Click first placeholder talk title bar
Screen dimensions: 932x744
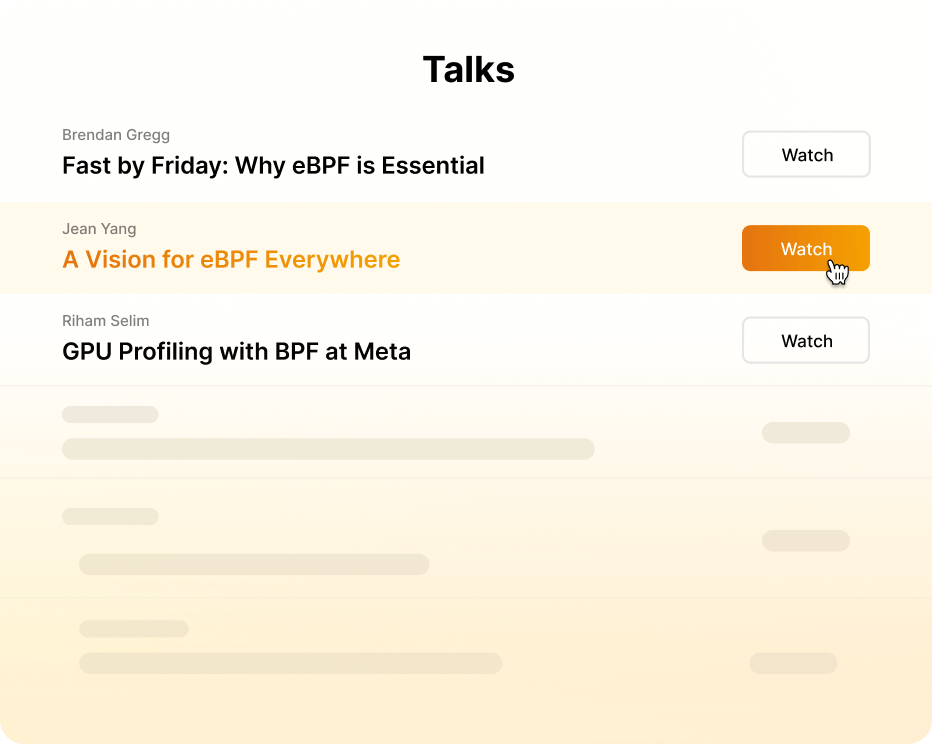(328, 449)
